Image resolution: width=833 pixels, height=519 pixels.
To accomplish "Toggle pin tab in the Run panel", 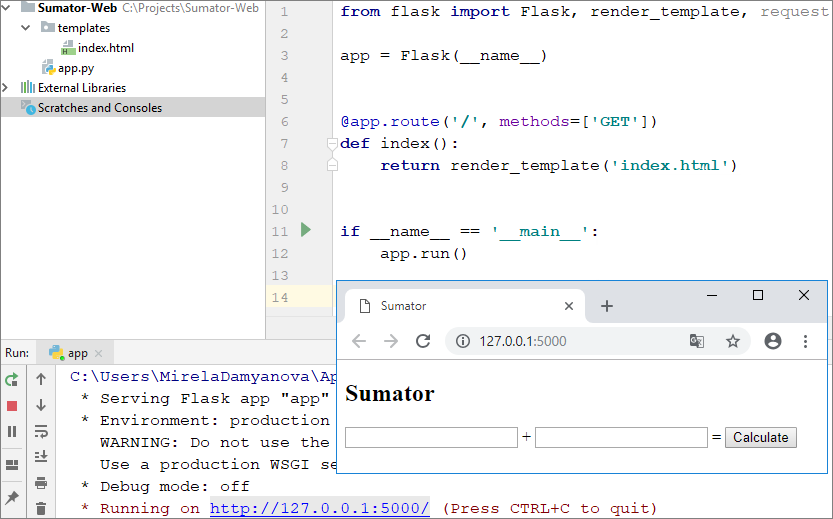I will point(12,497).
